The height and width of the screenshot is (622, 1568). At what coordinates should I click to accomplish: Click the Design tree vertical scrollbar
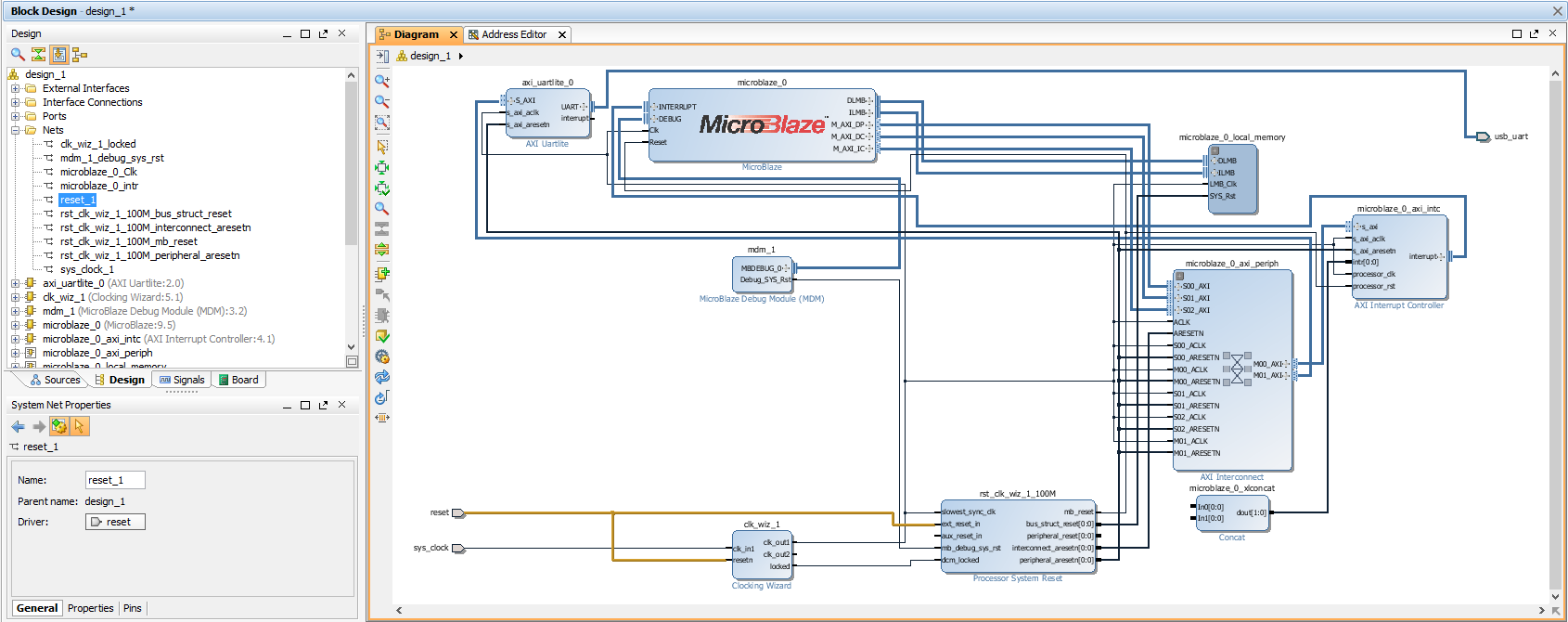pyautogui.click(x=351, y=165)
